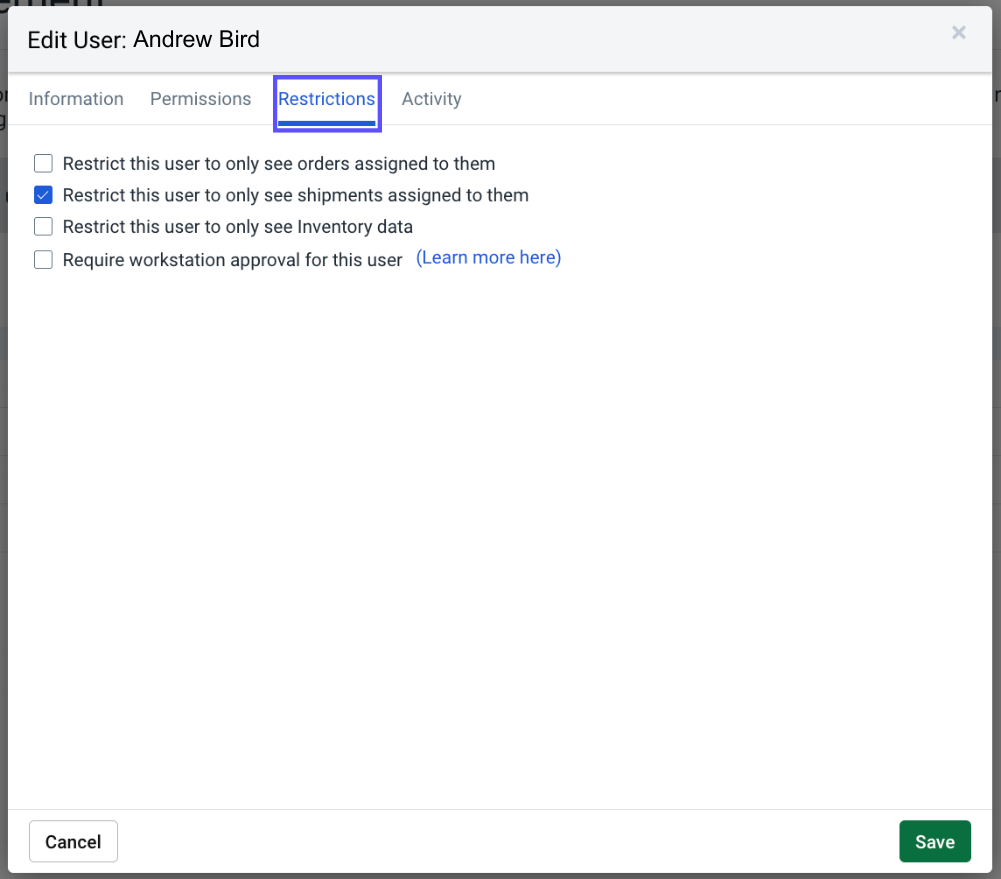Close the Edit User dialog with the X
Image resolution: width=1001 pixels, height=879 pixels.
pyautogui.click(x=958, y=32)
